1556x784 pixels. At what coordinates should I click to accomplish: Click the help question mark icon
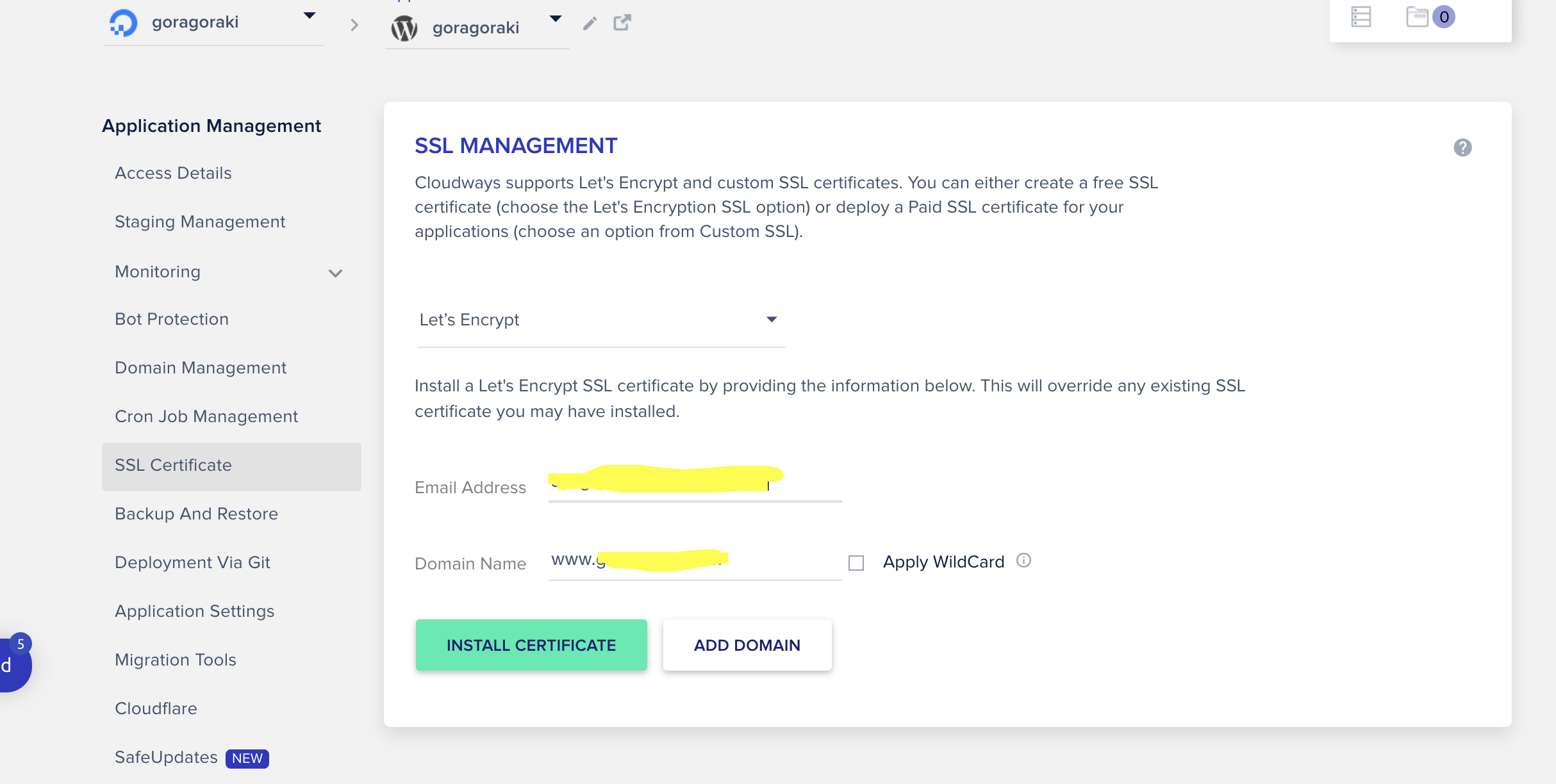(x=1462, y=148)
